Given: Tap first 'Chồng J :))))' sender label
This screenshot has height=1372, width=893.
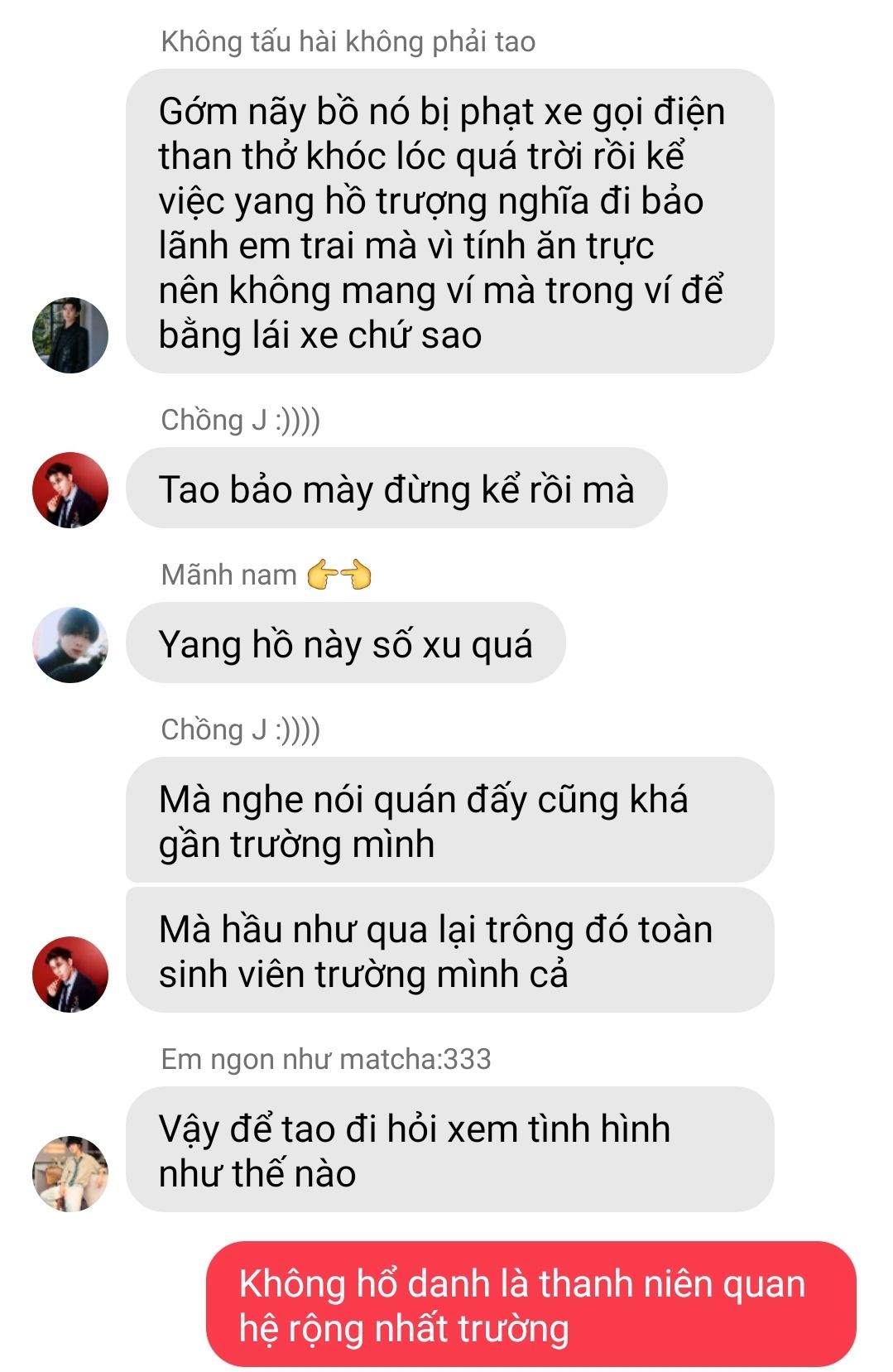Looking at the screenshot, I should [x=240, y=420].
